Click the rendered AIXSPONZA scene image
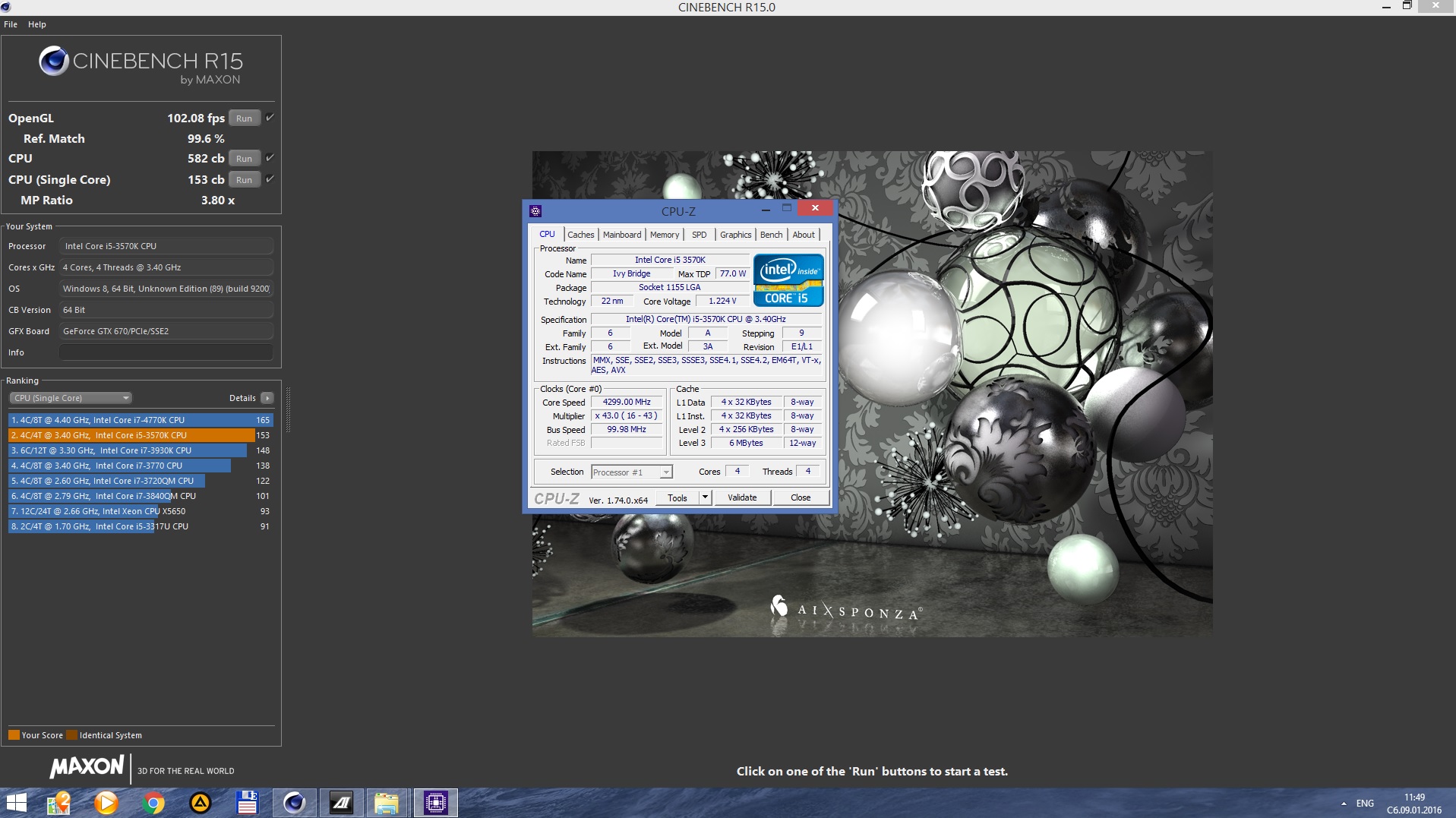Viewport: 1456px width, 818px height. (x=872, y=393)
